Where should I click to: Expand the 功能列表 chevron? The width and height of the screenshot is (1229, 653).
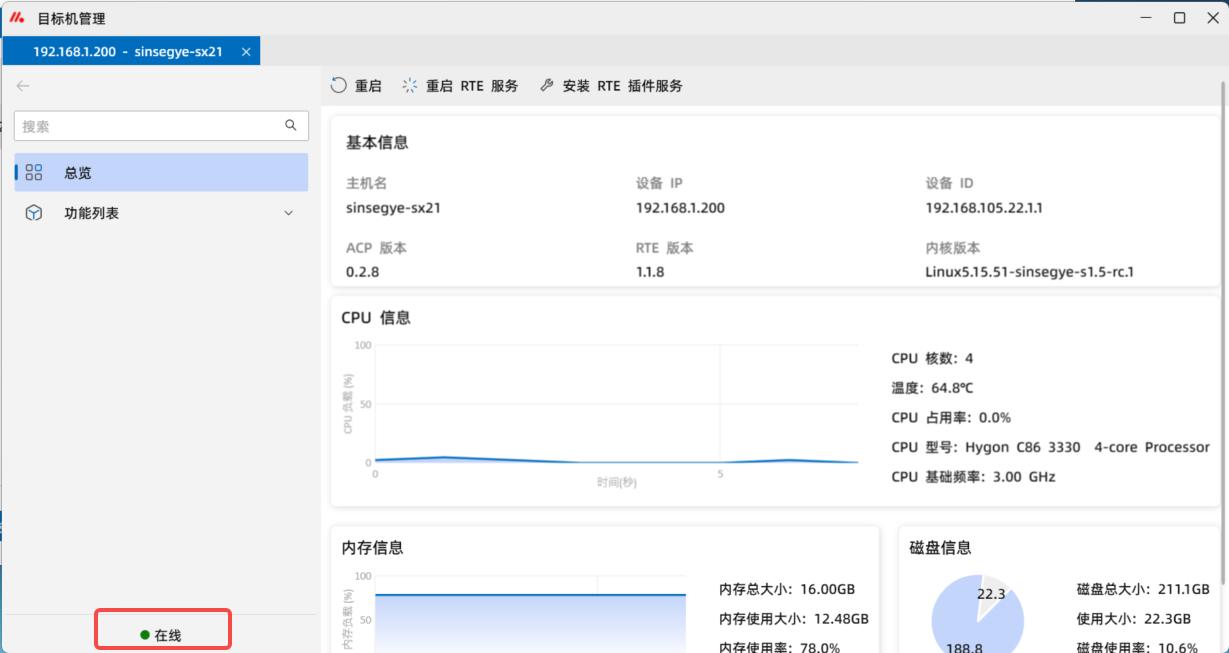(289, 213)
